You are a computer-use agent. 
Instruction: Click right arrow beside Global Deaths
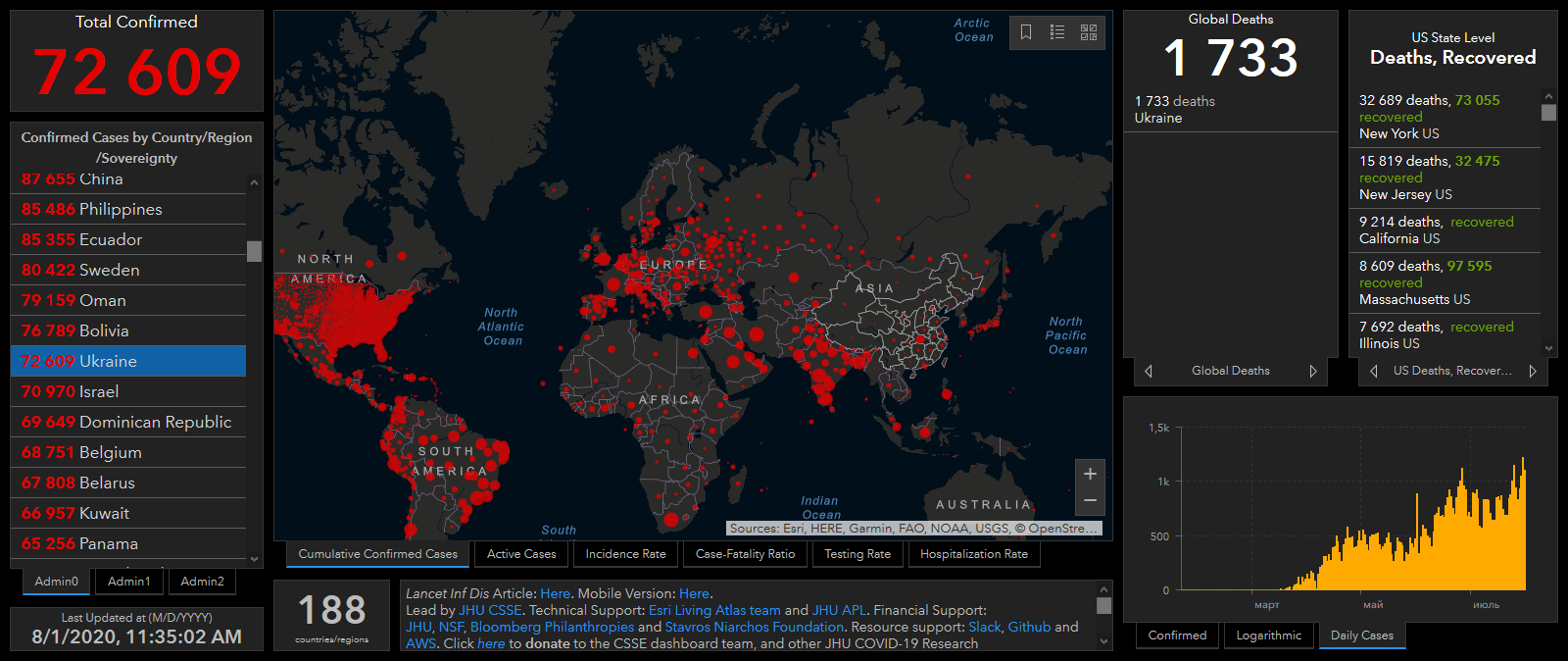pyautogui.click(x=1313, y=371)
